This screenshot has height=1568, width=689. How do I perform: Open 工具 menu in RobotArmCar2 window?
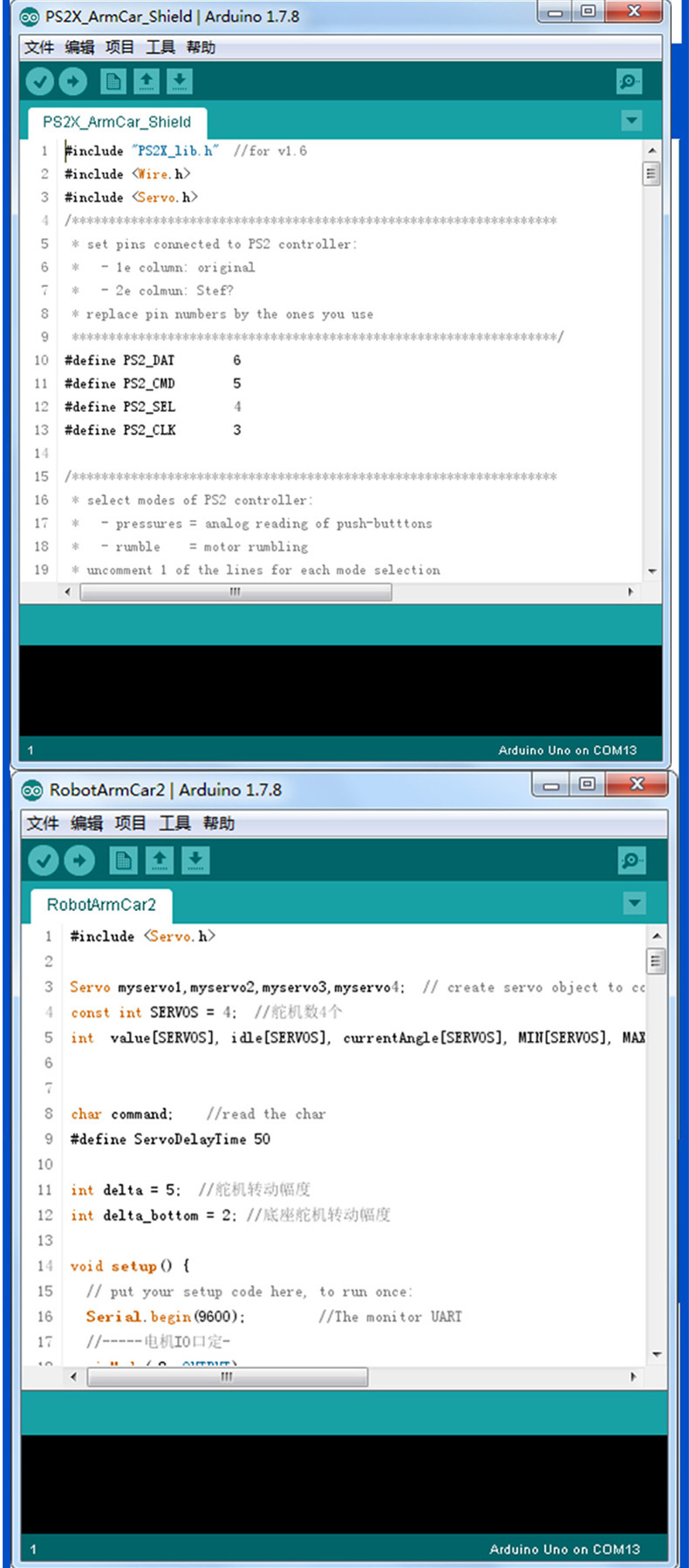[x=174, y=823]
